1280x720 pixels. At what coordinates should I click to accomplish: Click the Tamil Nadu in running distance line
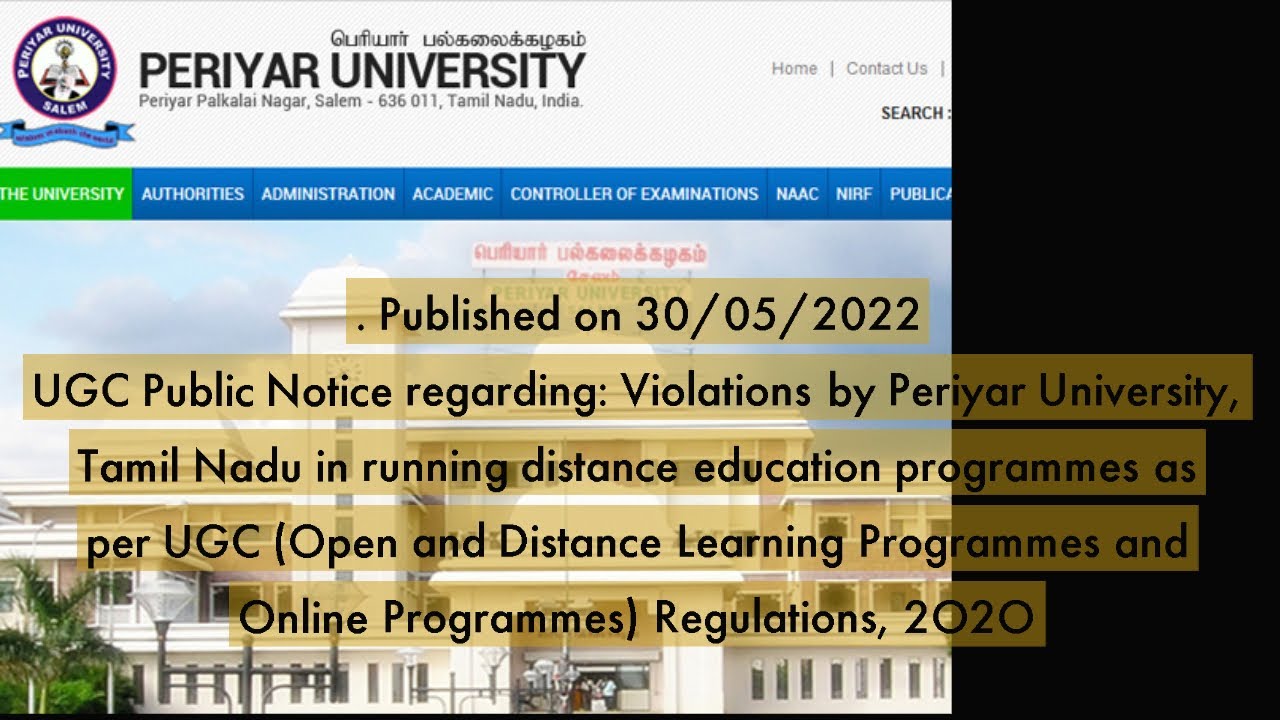point(638,466)
